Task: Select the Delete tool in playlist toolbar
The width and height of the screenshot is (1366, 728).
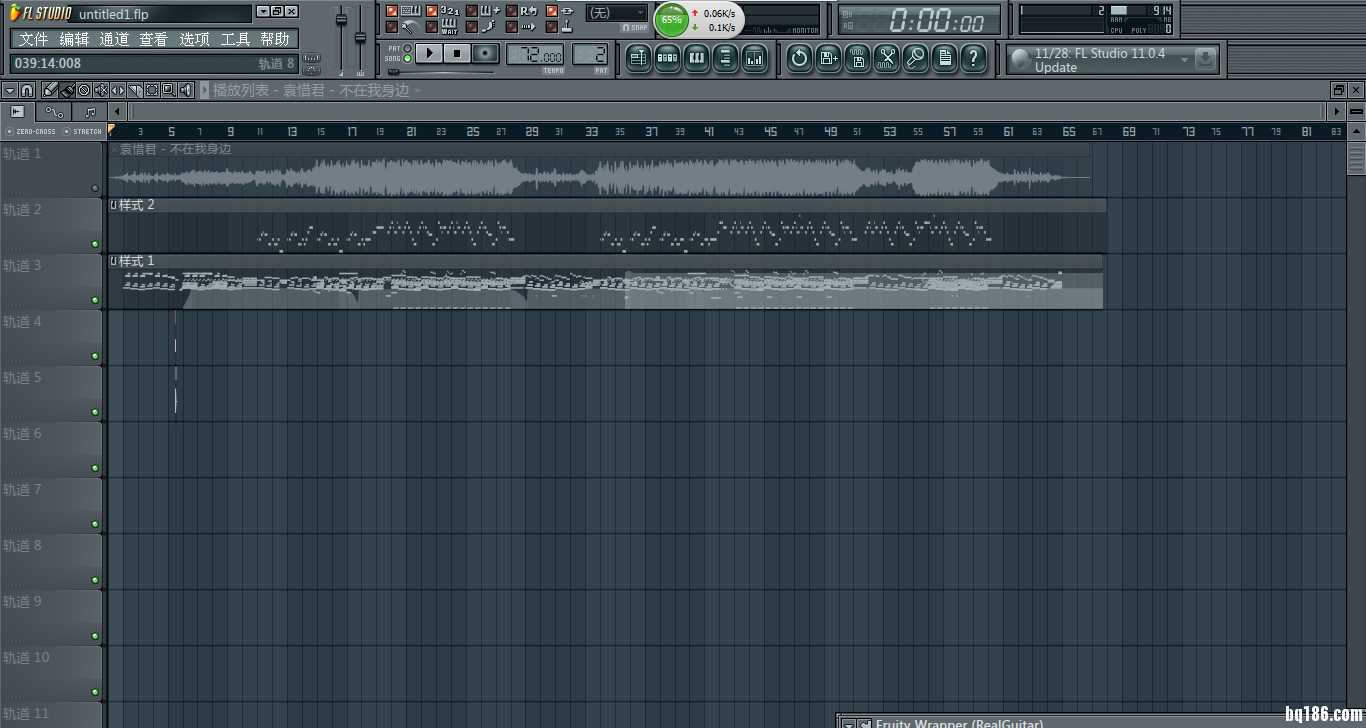Action: pos(84,90)
